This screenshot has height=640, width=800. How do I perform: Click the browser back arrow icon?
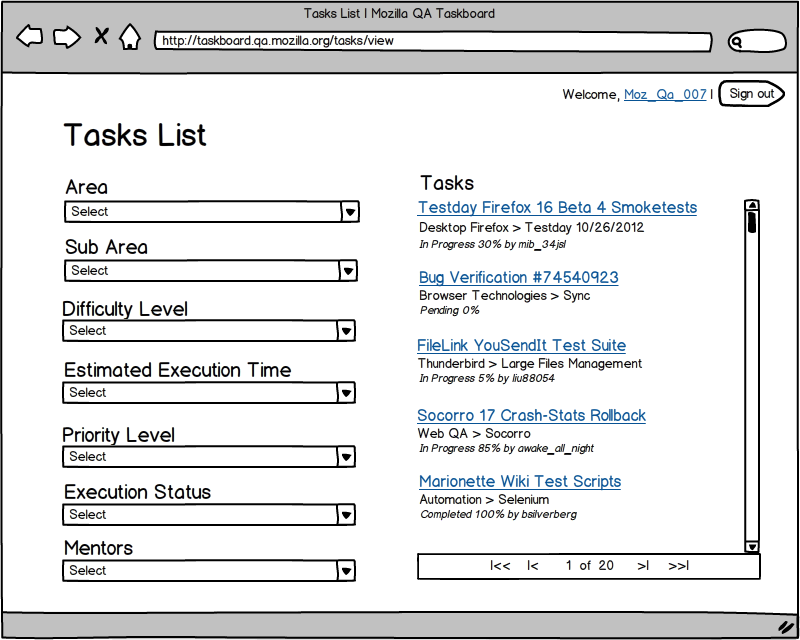[x=30, y=37]
